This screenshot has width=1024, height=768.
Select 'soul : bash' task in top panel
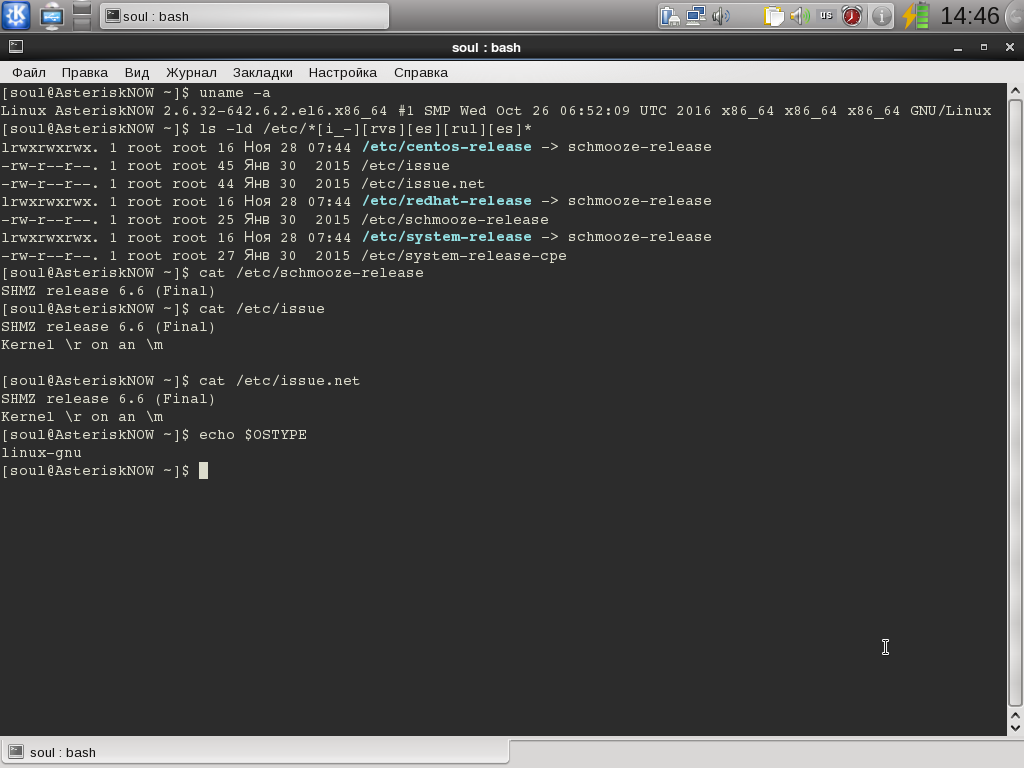coord(244,16)
